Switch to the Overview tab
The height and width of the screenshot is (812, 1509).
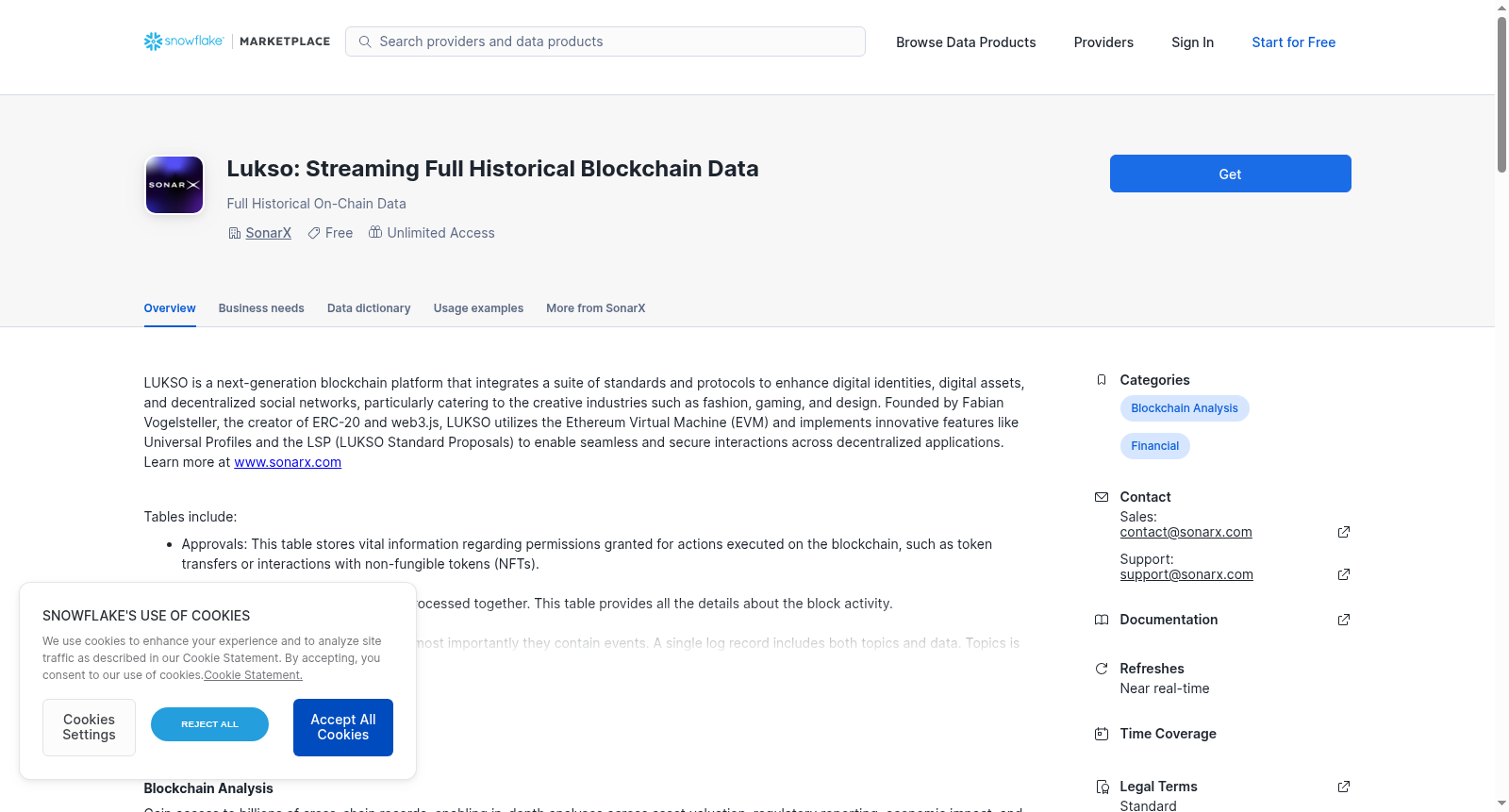(170, 308)
